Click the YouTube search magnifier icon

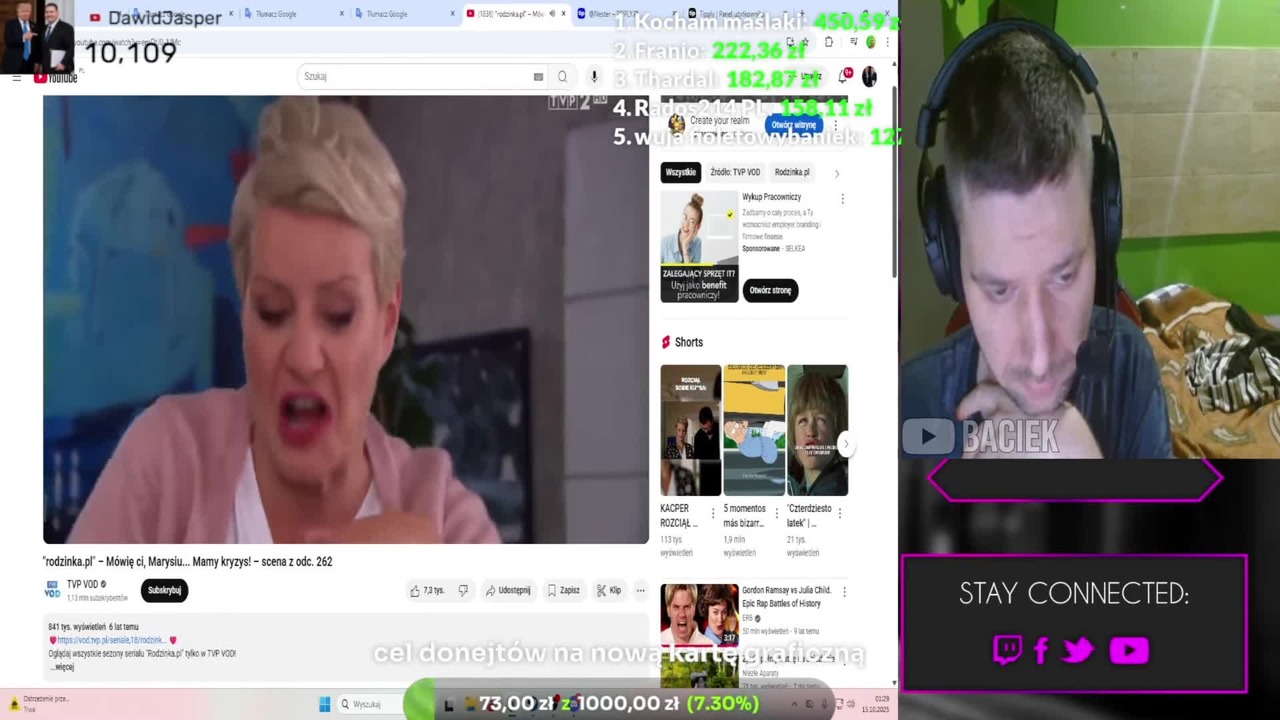(562, 77)
